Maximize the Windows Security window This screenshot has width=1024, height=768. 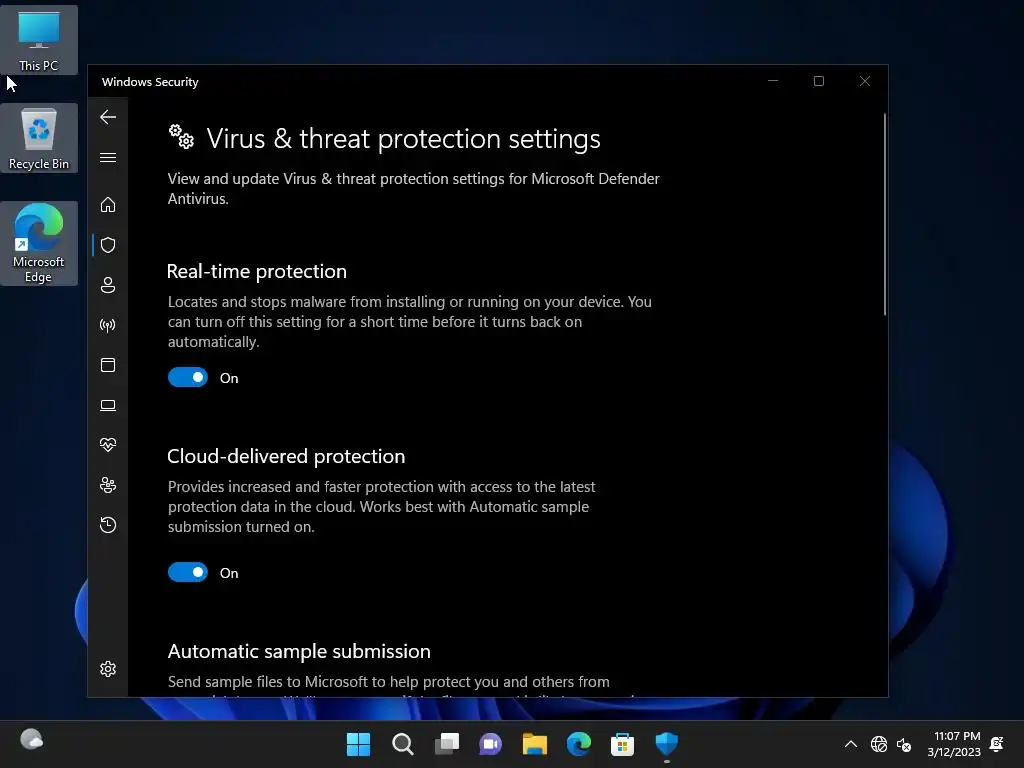tap(819, 81)
